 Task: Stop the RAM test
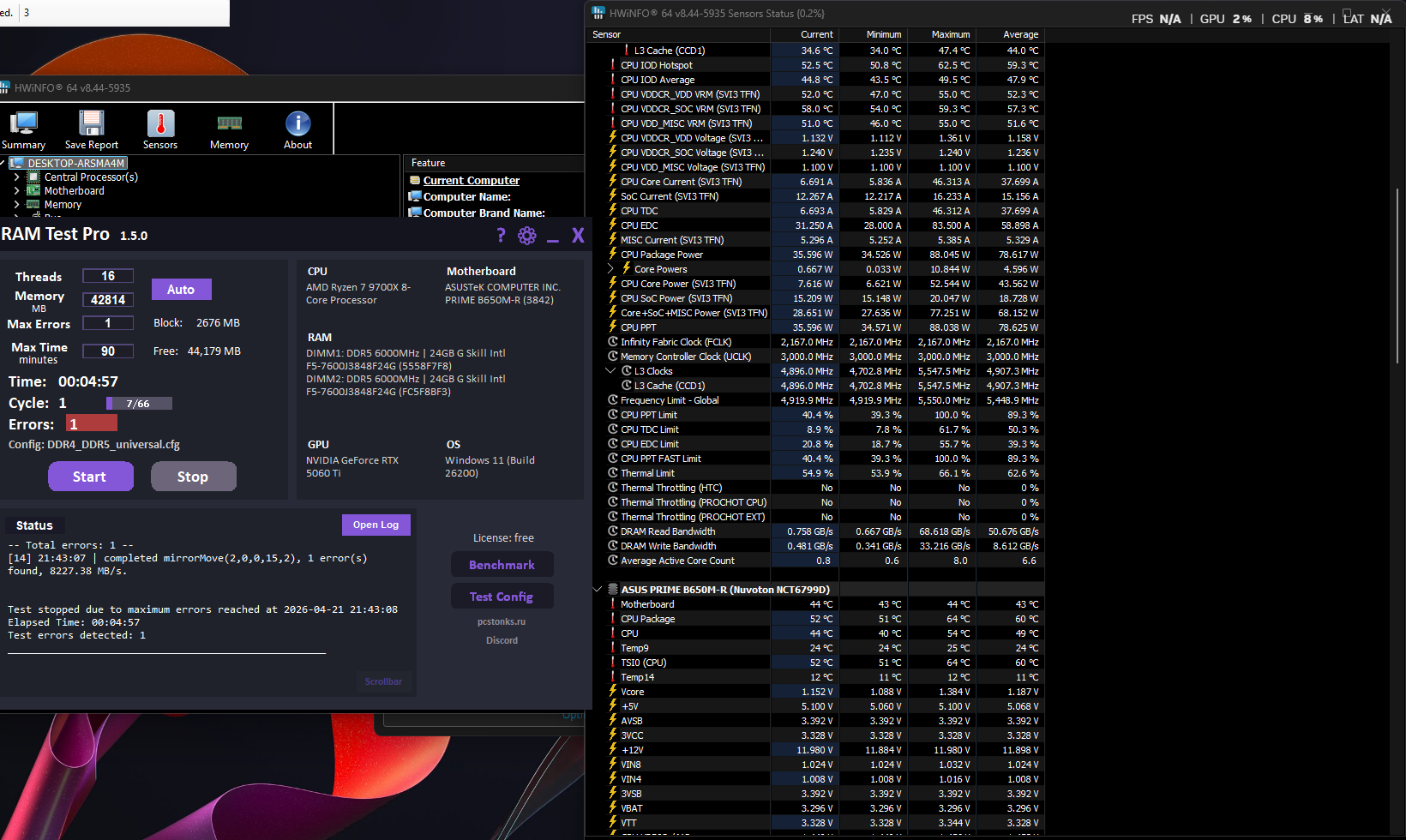(193, 477)
